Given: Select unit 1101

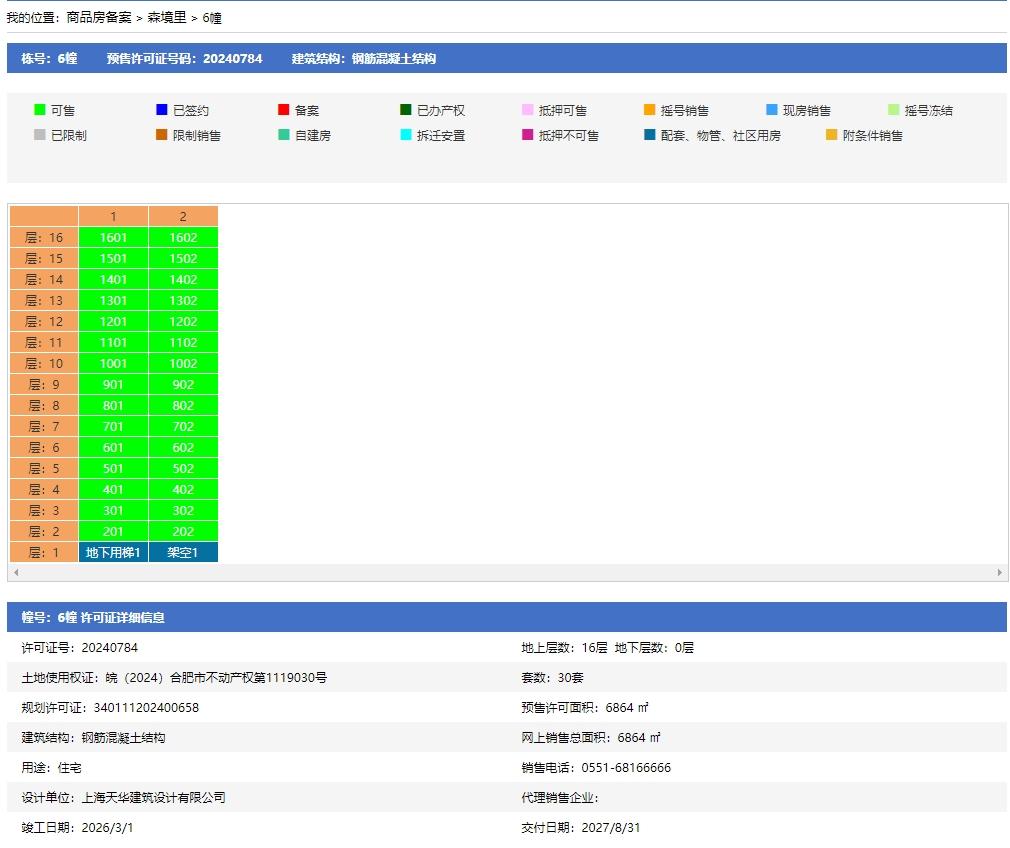Looking at the screenshot, I should [113, 342].
